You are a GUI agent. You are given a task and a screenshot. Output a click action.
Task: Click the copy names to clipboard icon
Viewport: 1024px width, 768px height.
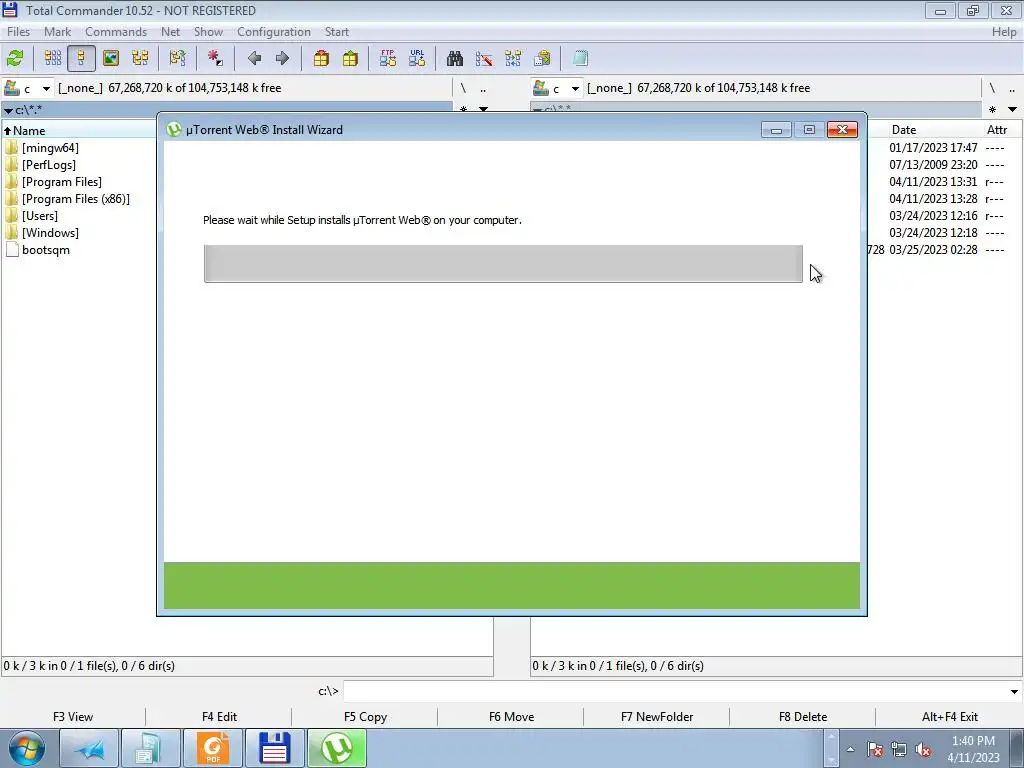[x=542, y=58]
